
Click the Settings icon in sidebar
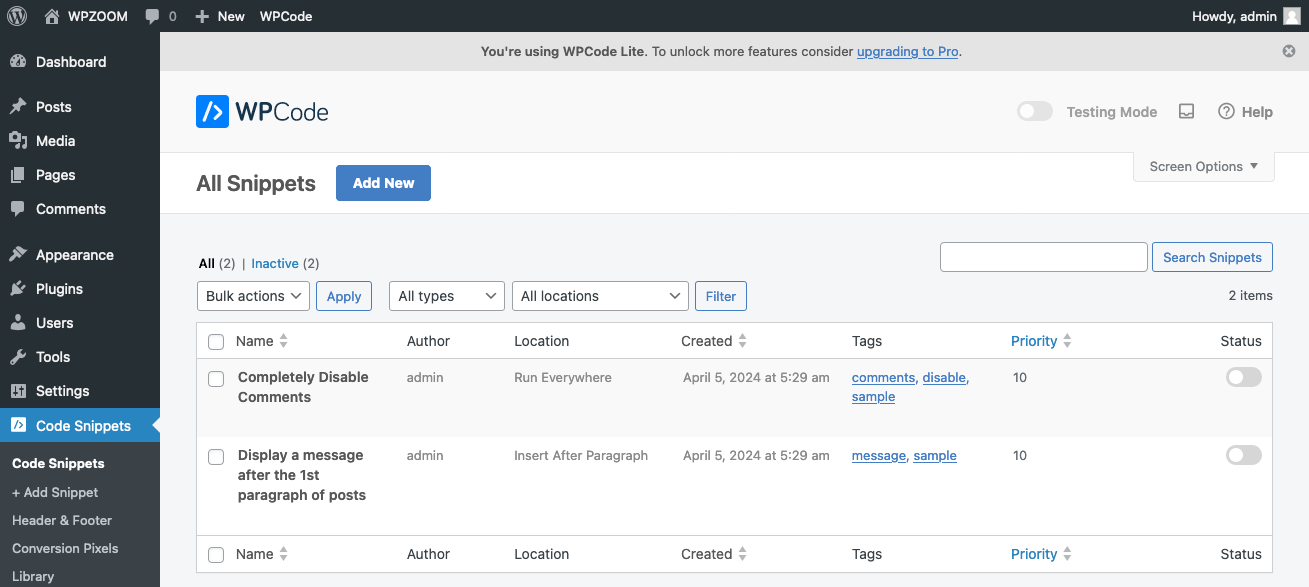pyautogui.click(x=18, y=391)
